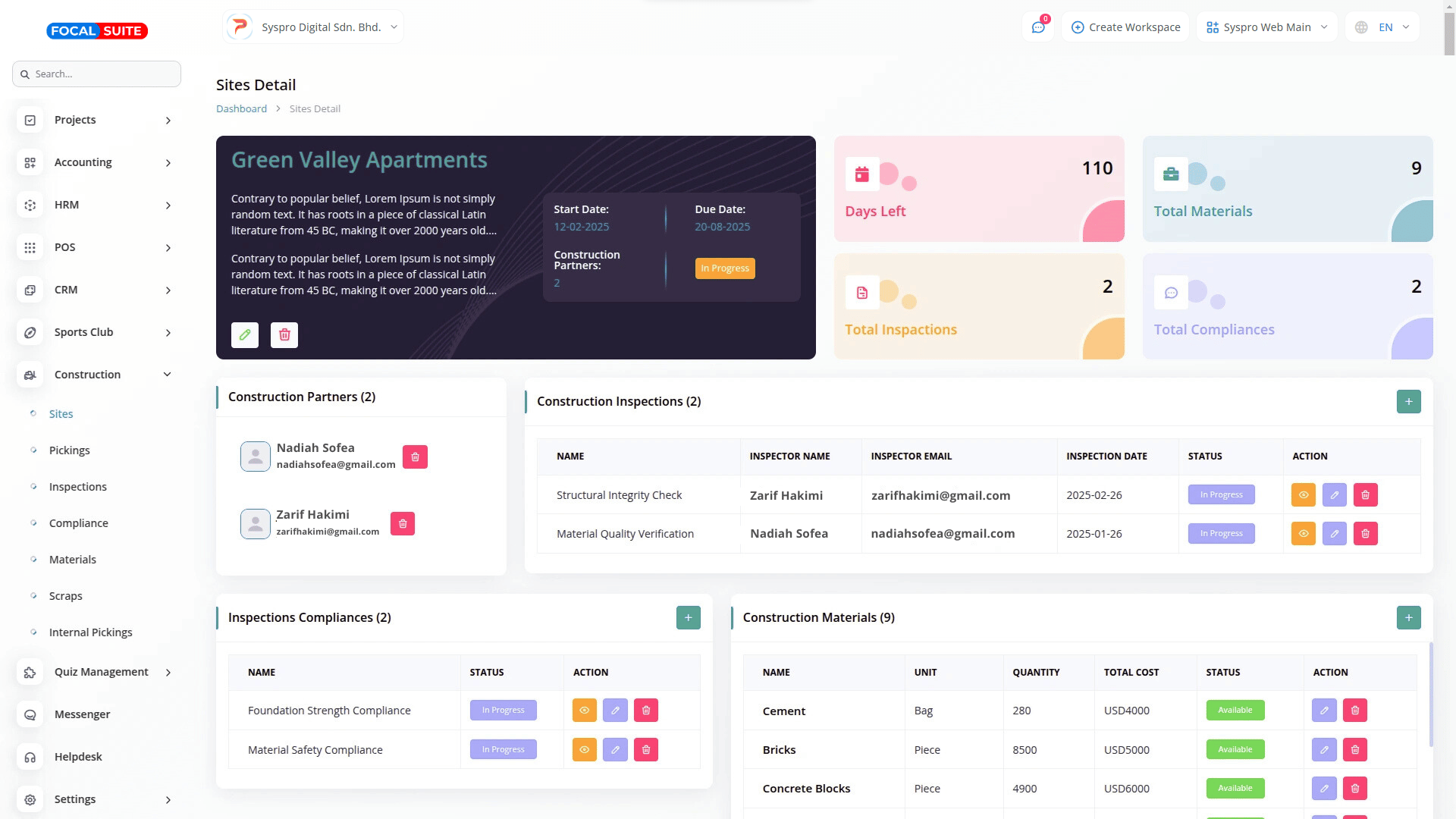View Material Safety Compliance with eye icon
Image resolution: width=1456 pixels, height=819 pixels.
pyautogui.click(x=584, y=749)
